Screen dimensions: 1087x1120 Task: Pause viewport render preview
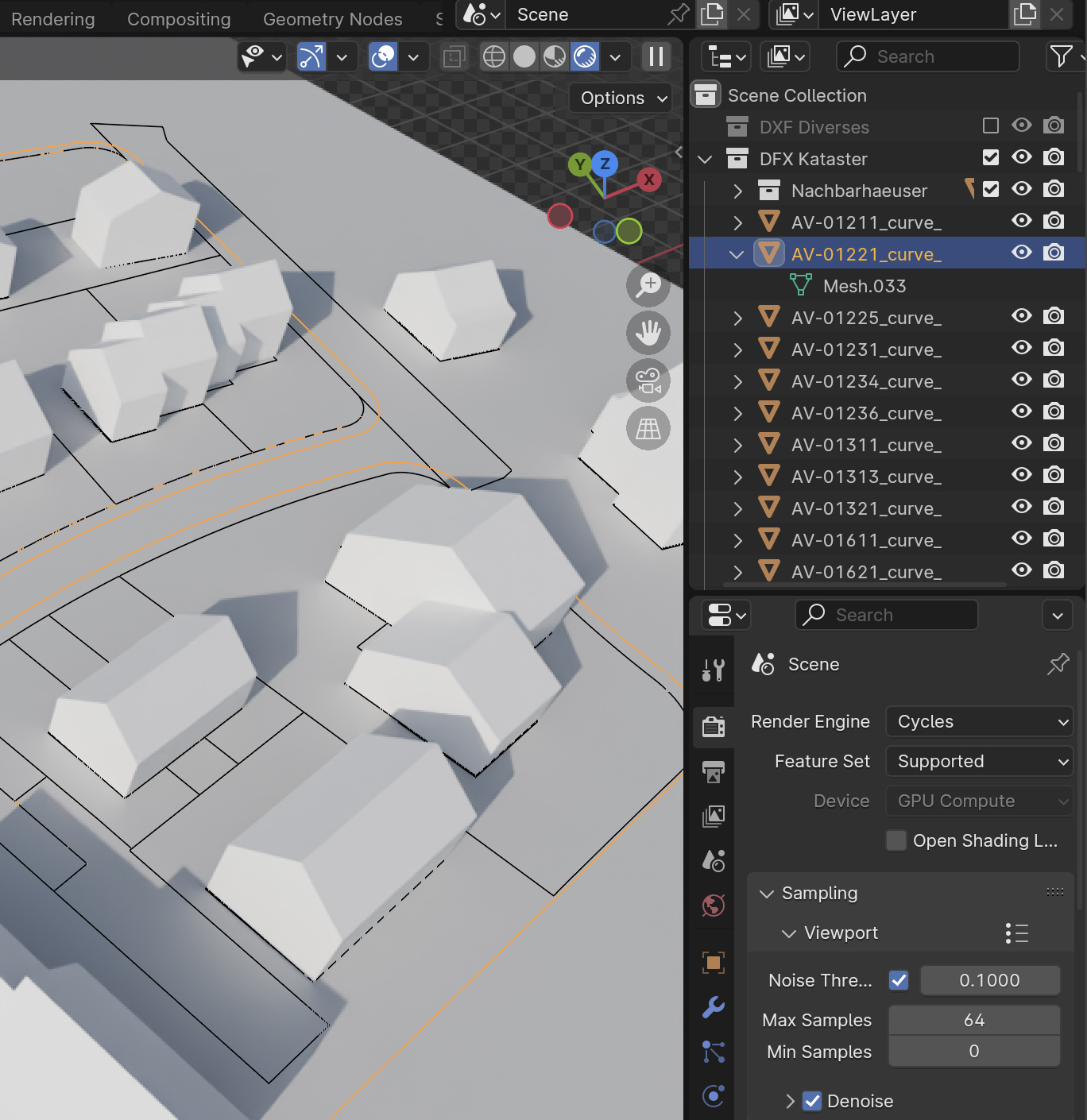coord(656,56)
